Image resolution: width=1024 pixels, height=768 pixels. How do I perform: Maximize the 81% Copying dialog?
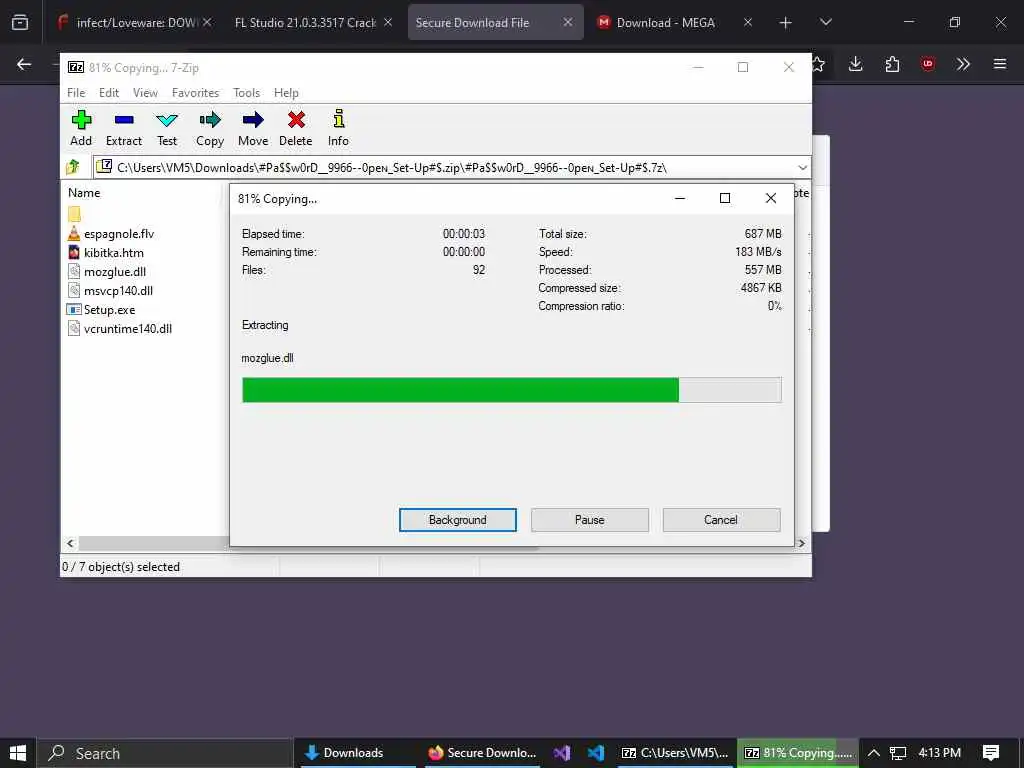[725, 199]
